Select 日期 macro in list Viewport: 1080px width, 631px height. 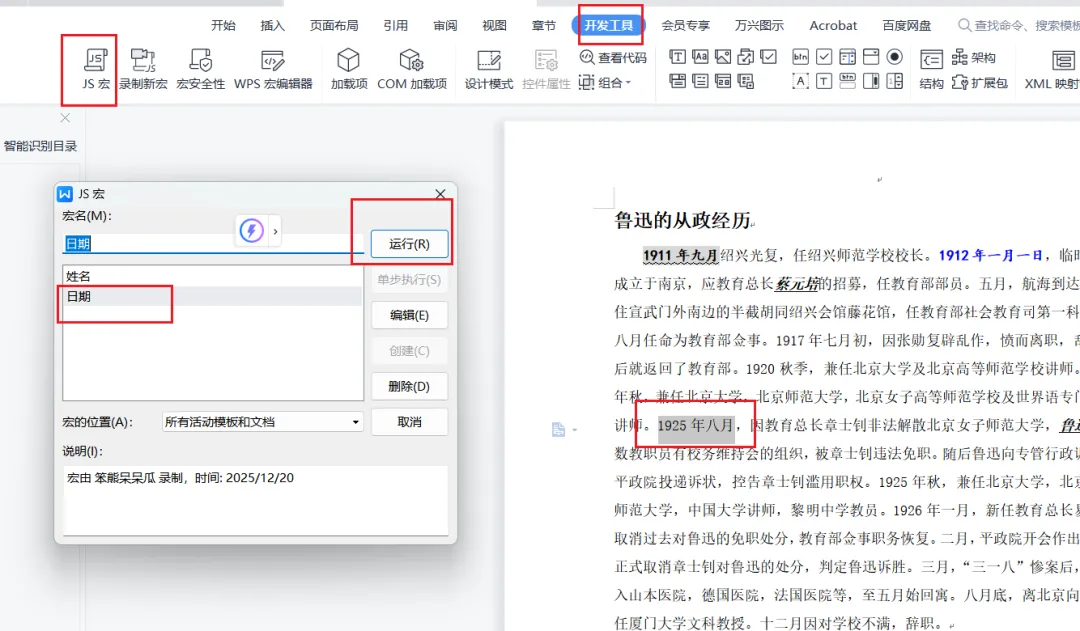(212, 296)
